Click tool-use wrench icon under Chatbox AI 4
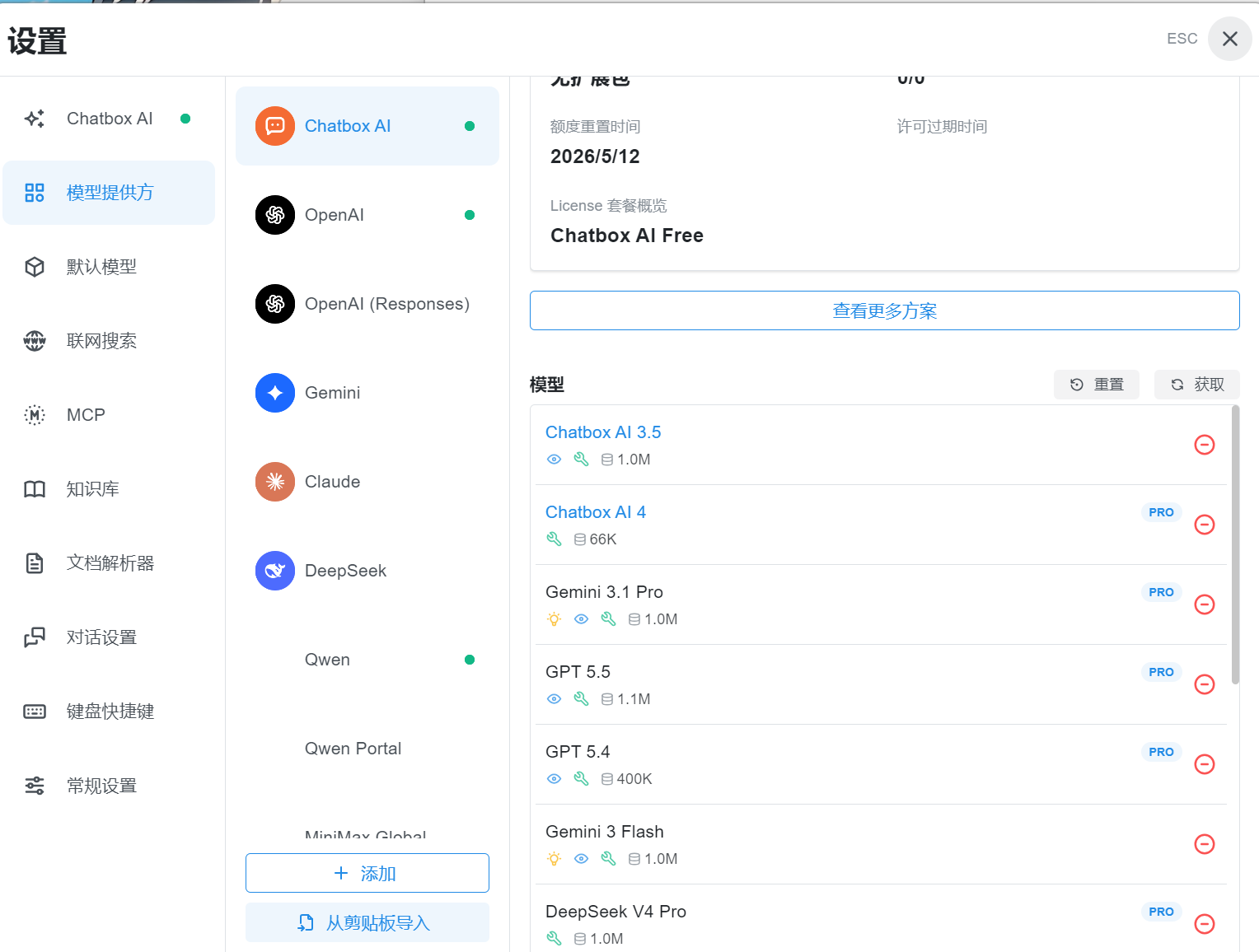The width and height of the screenshot is (1259, 952). point(555,539)
